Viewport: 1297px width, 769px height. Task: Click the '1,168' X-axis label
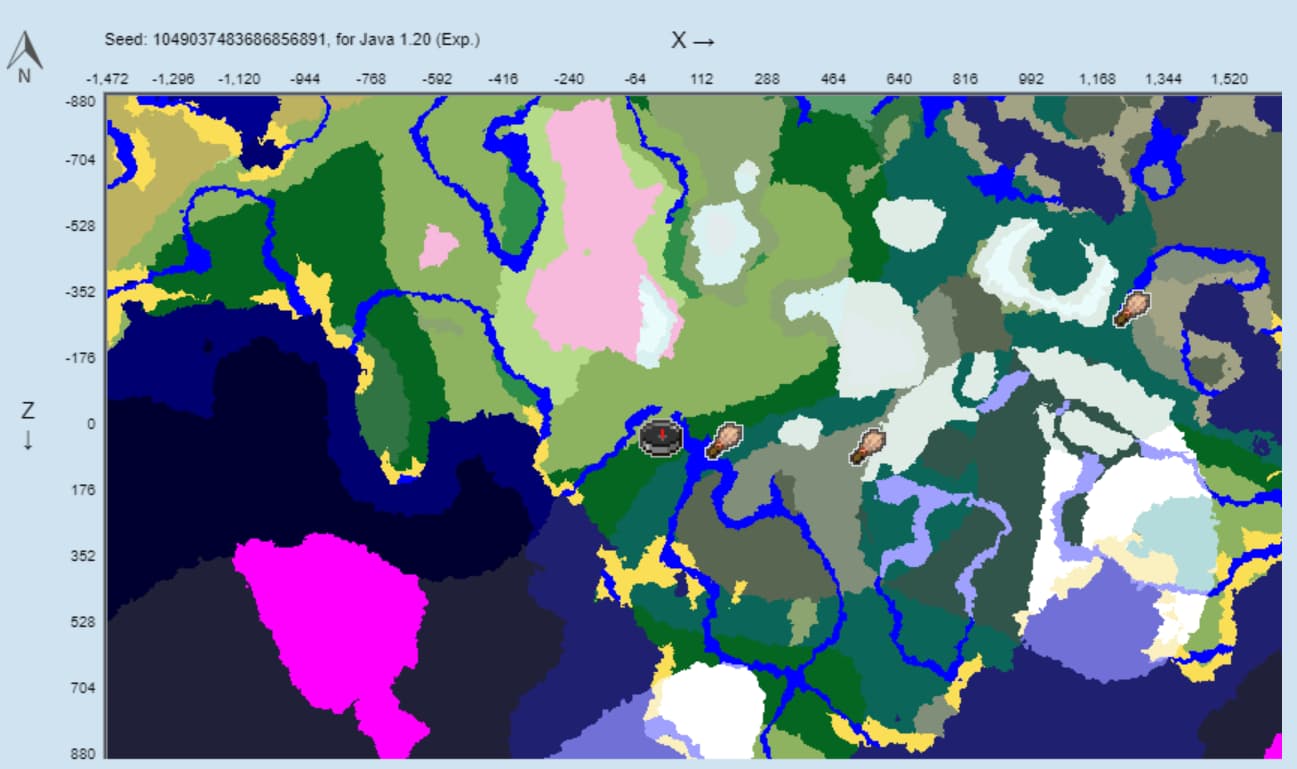click(x=1097, y=79)
